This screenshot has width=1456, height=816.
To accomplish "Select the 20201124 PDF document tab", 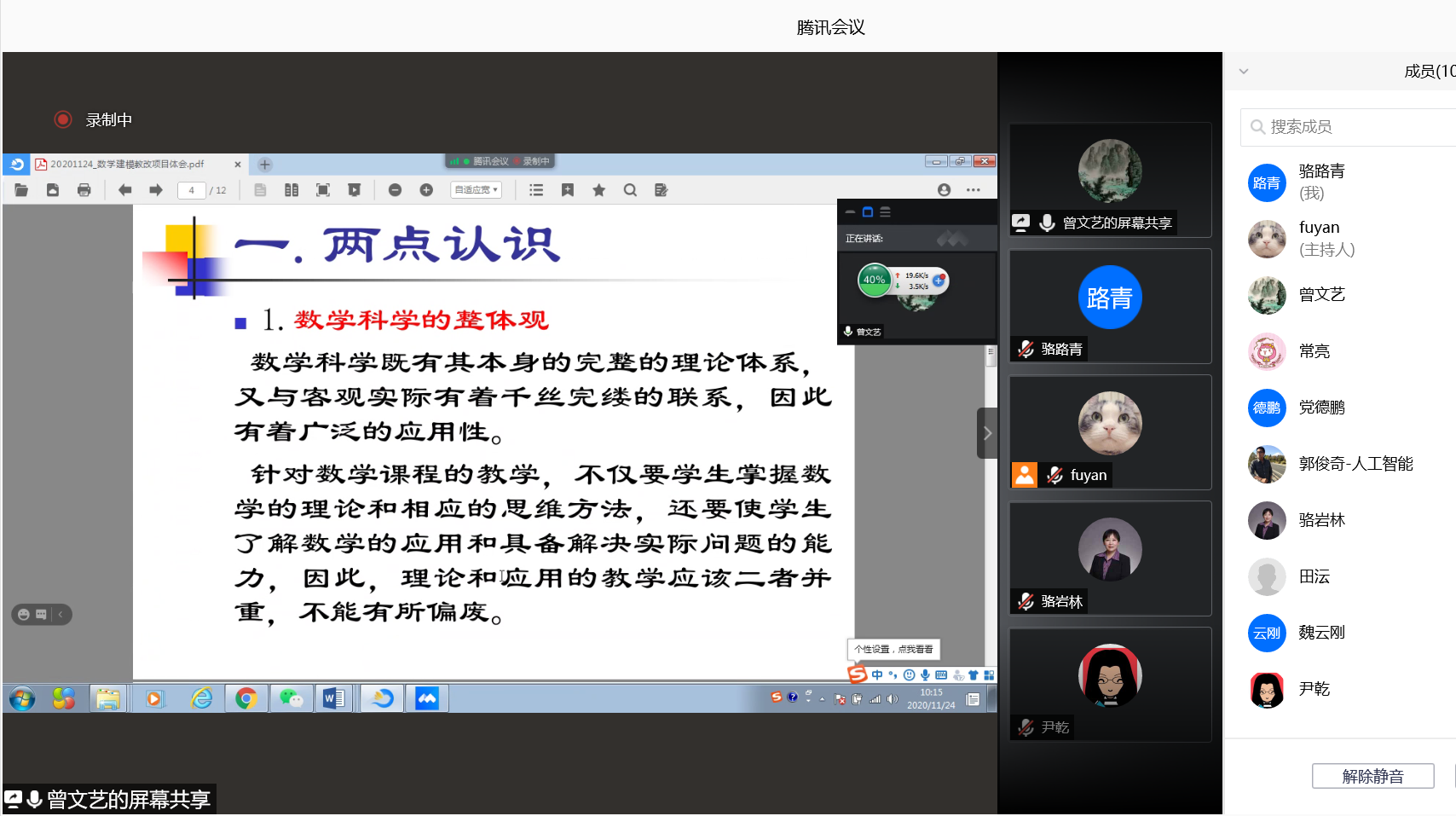I will (128, 165).
